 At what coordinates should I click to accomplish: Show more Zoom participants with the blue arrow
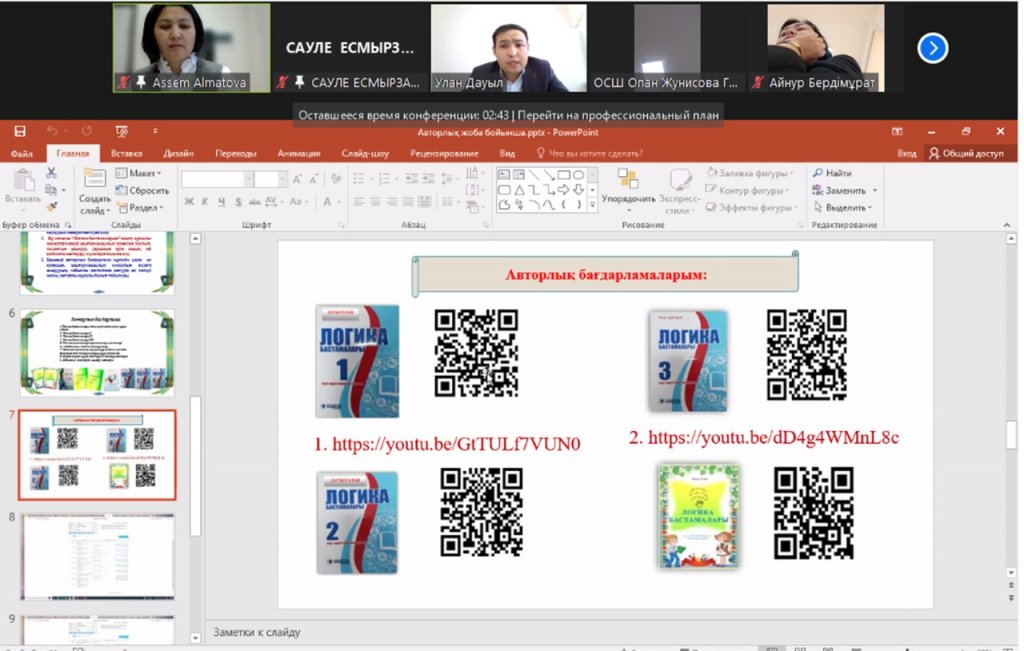click(933, 48)
